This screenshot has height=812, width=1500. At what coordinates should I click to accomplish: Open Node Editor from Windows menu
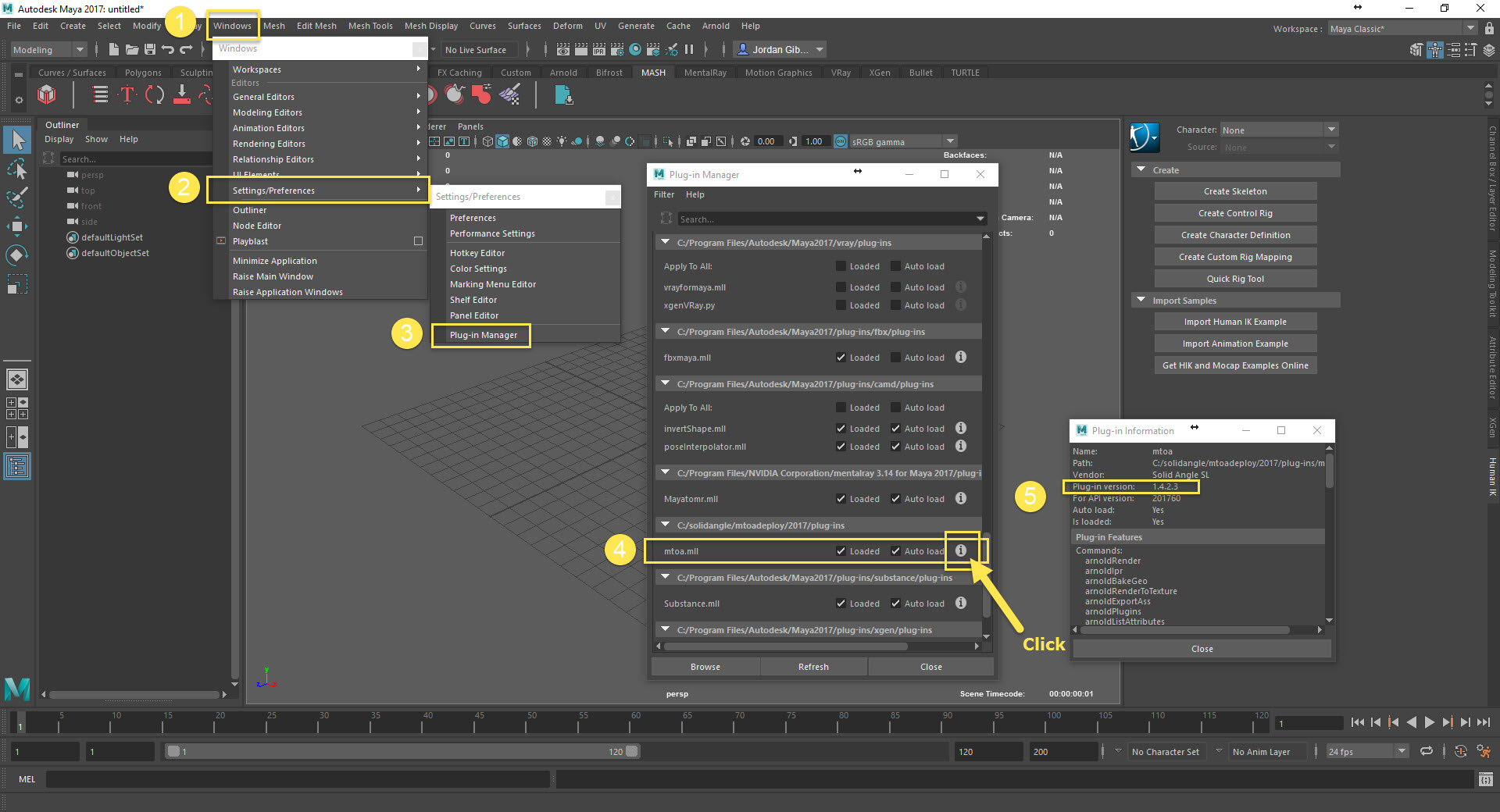tap(257, 226)
